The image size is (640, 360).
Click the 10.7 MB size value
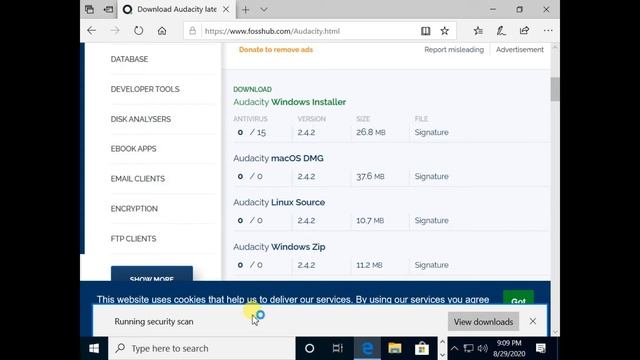pyautogui.click(x=370, y=220)
